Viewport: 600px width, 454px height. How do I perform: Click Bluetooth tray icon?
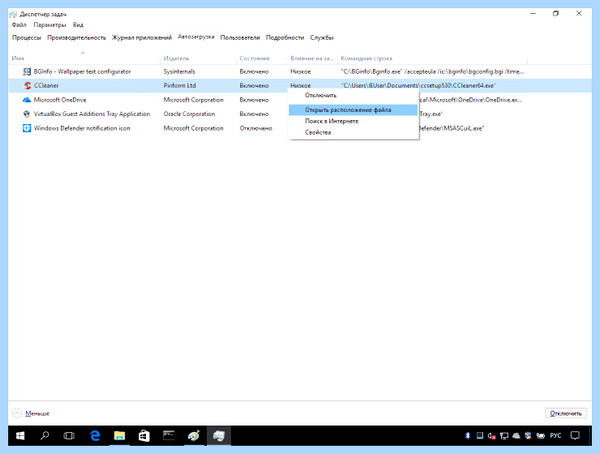[x=467, y=436]
